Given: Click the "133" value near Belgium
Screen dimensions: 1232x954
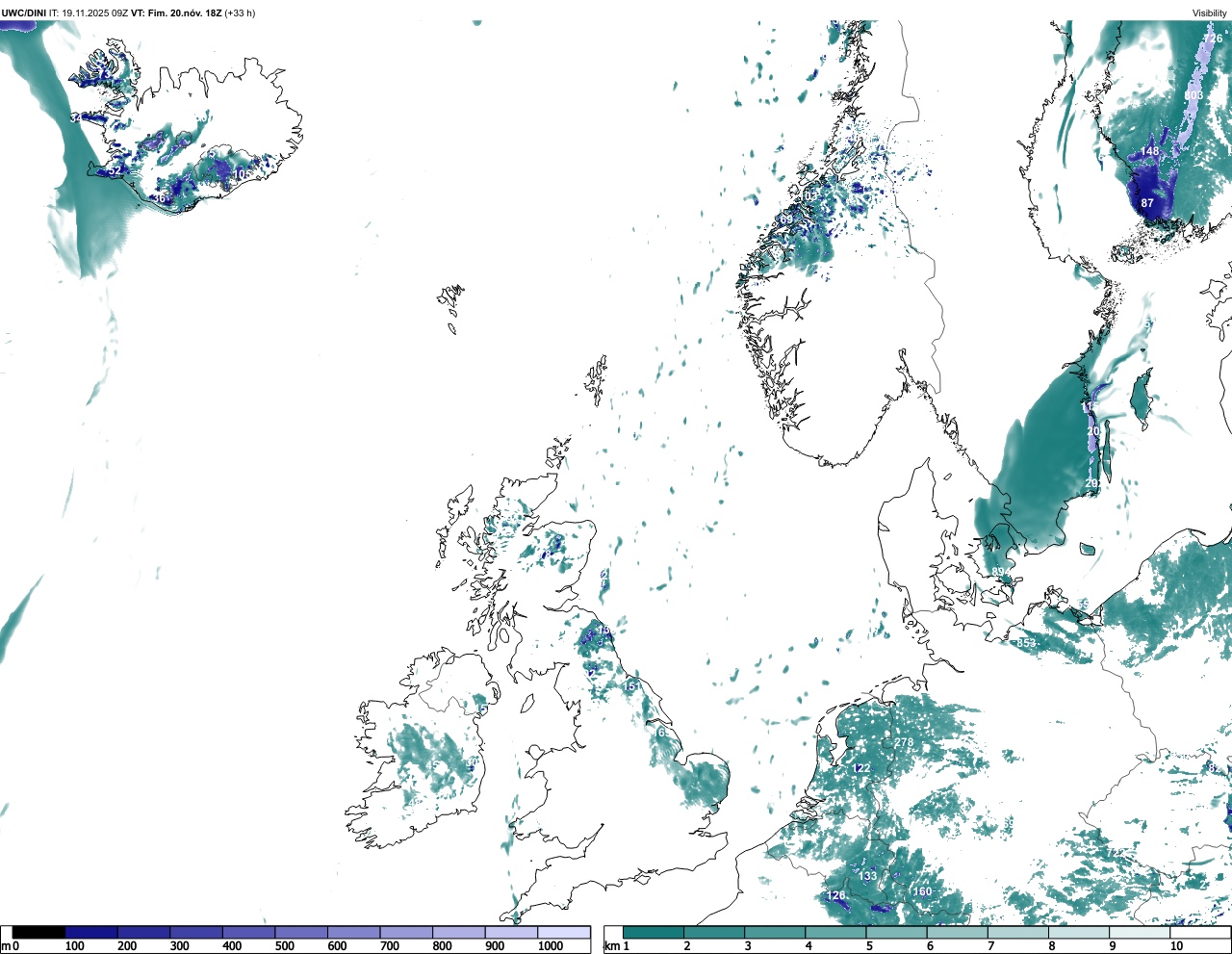Looking at the screenshot, I should (868, 876).
